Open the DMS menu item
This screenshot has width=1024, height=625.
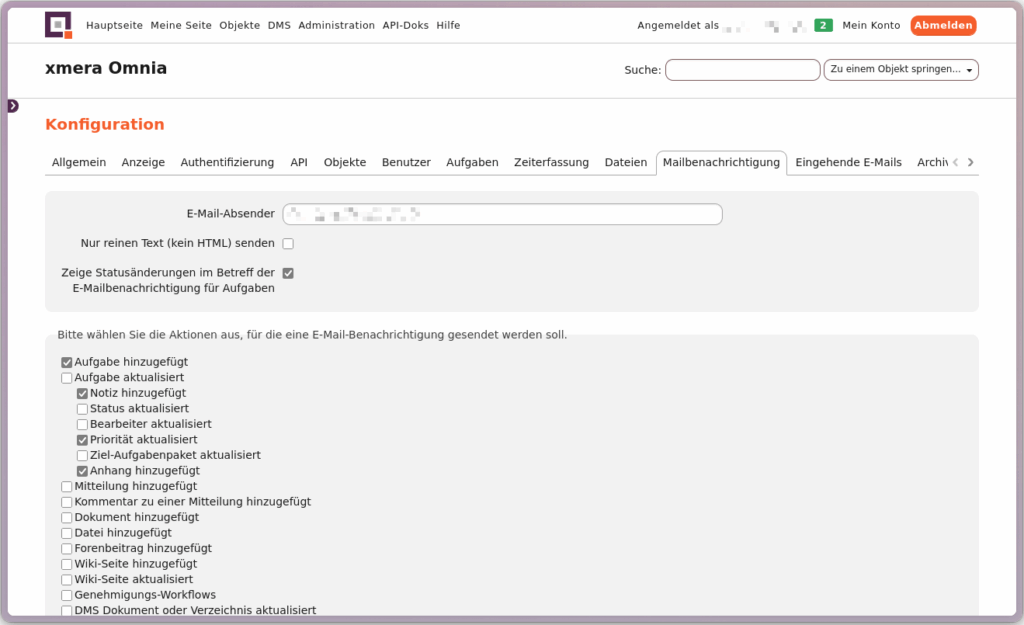tap(279, 25)
